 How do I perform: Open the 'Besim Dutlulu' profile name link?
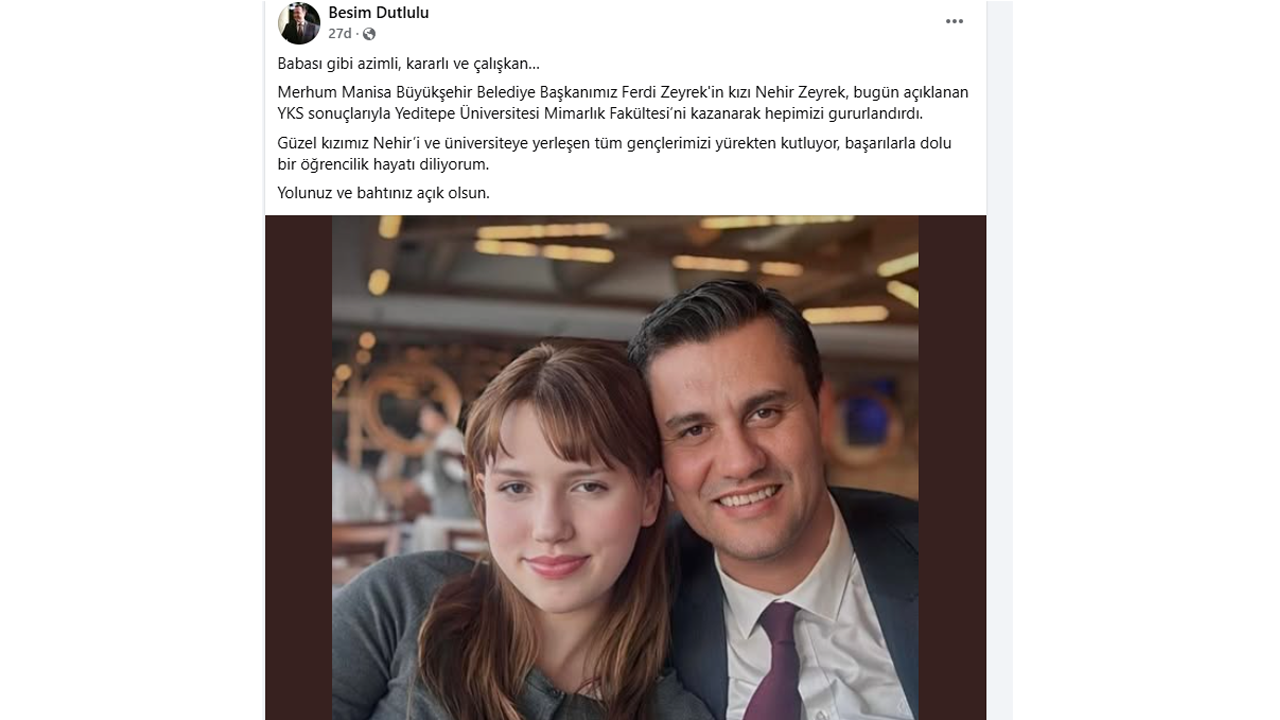pyautogui.click(x=378, y=13)
